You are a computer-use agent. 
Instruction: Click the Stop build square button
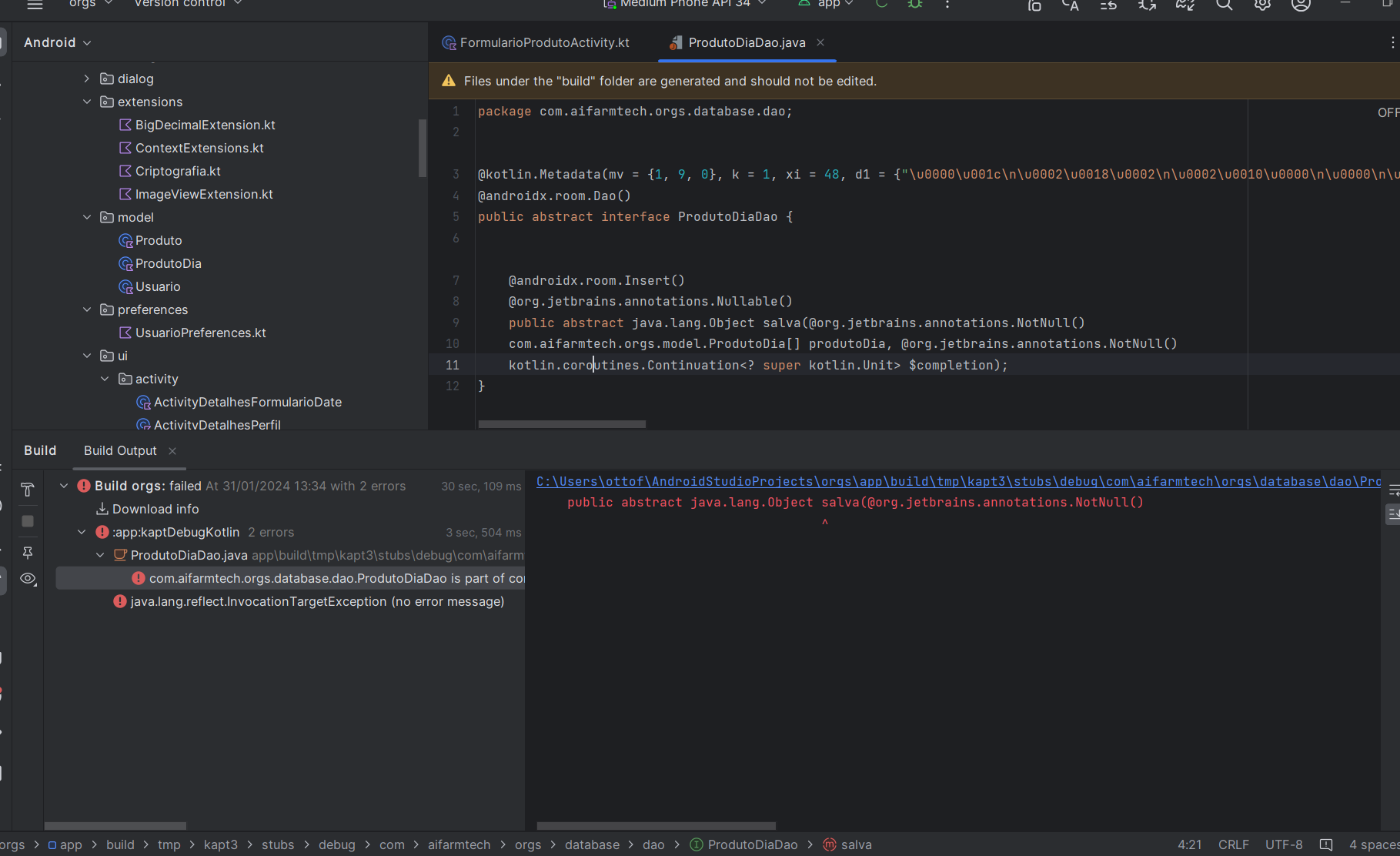[x=28, y=521]
